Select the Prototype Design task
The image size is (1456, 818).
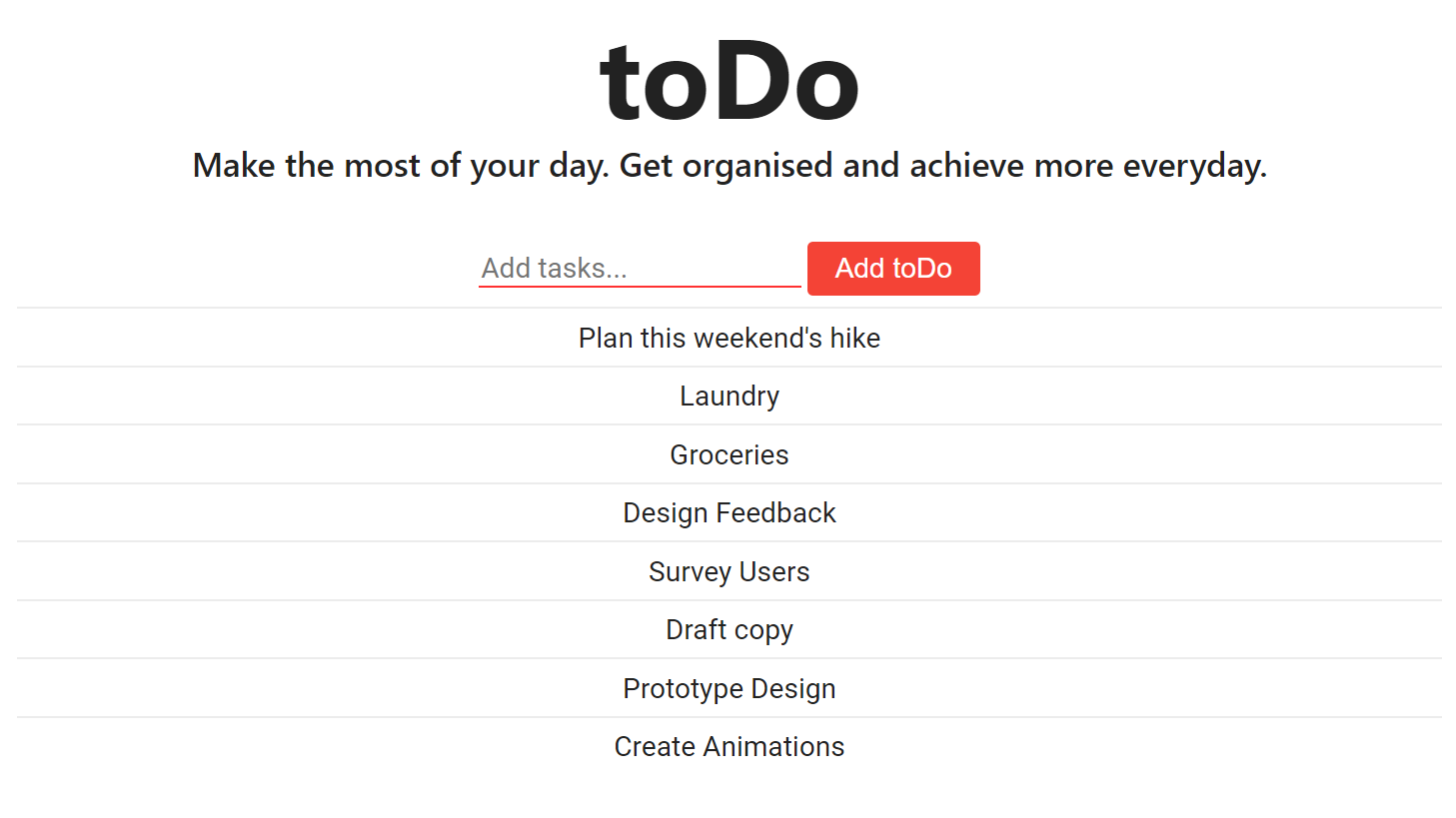pos(729,688)
